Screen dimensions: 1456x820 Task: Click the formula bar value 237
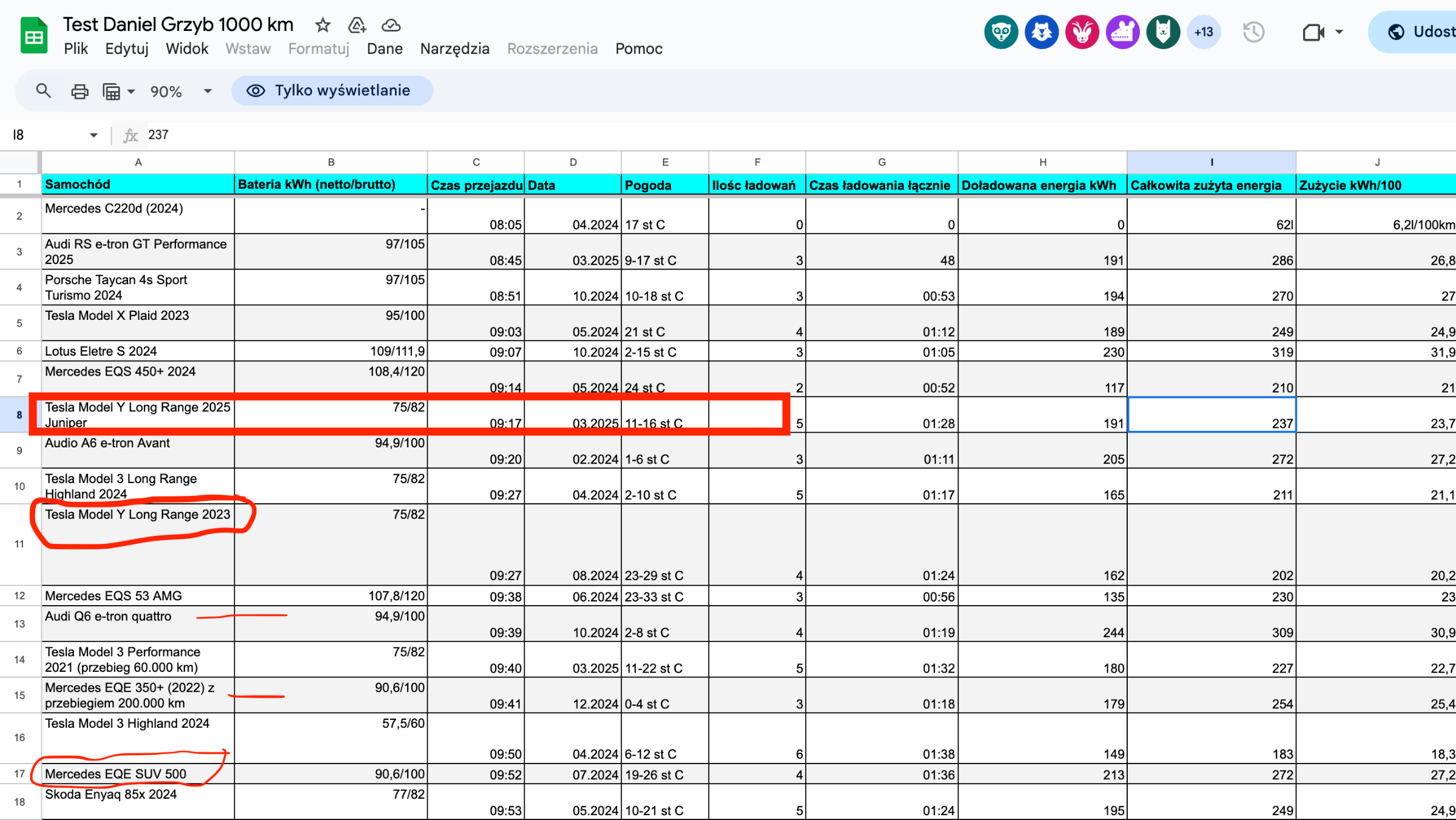158,135
